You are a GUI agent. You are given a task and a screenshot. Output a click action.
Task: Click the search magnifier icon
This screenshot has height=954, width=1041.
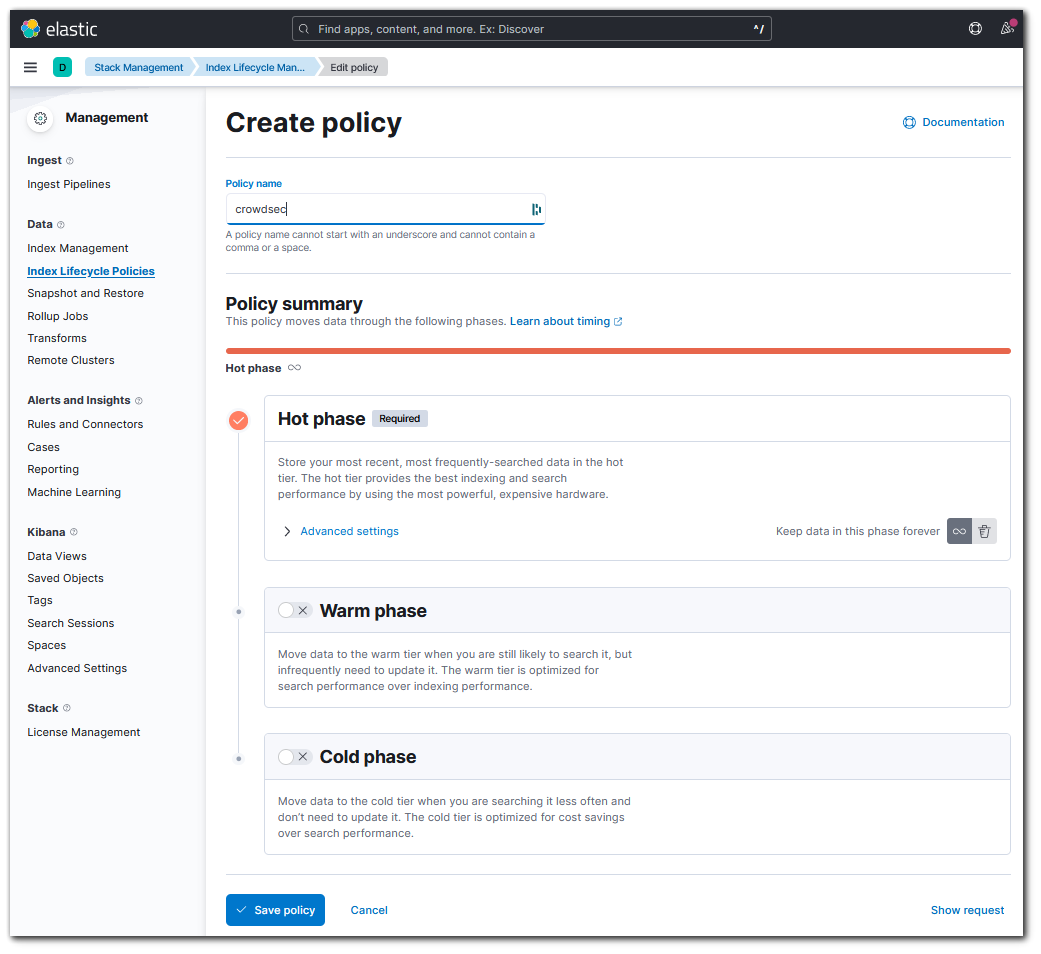click(x=304, y=29)
